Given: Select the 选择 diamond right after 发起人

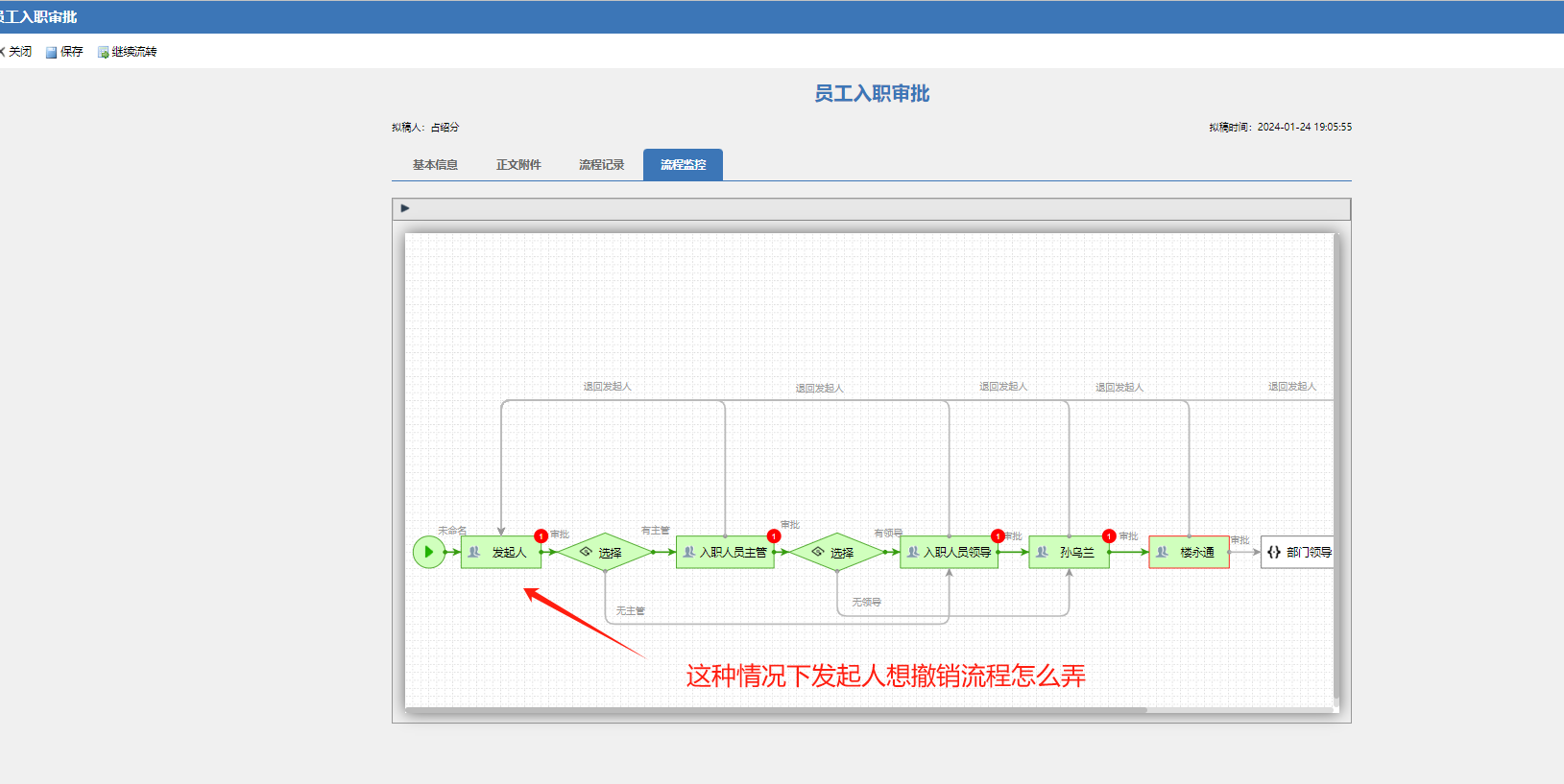Looking at the screenshot, I should point(605,552).
